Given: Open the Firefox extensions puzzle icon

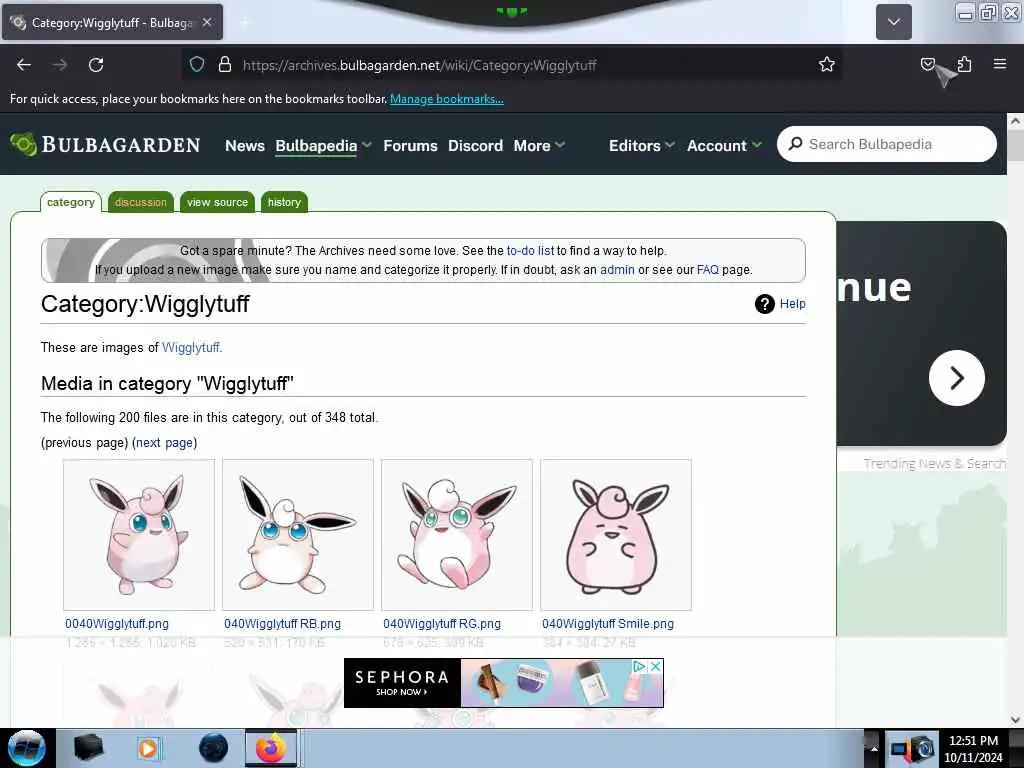Looking at the screenshot, I should tap(964, 64).
